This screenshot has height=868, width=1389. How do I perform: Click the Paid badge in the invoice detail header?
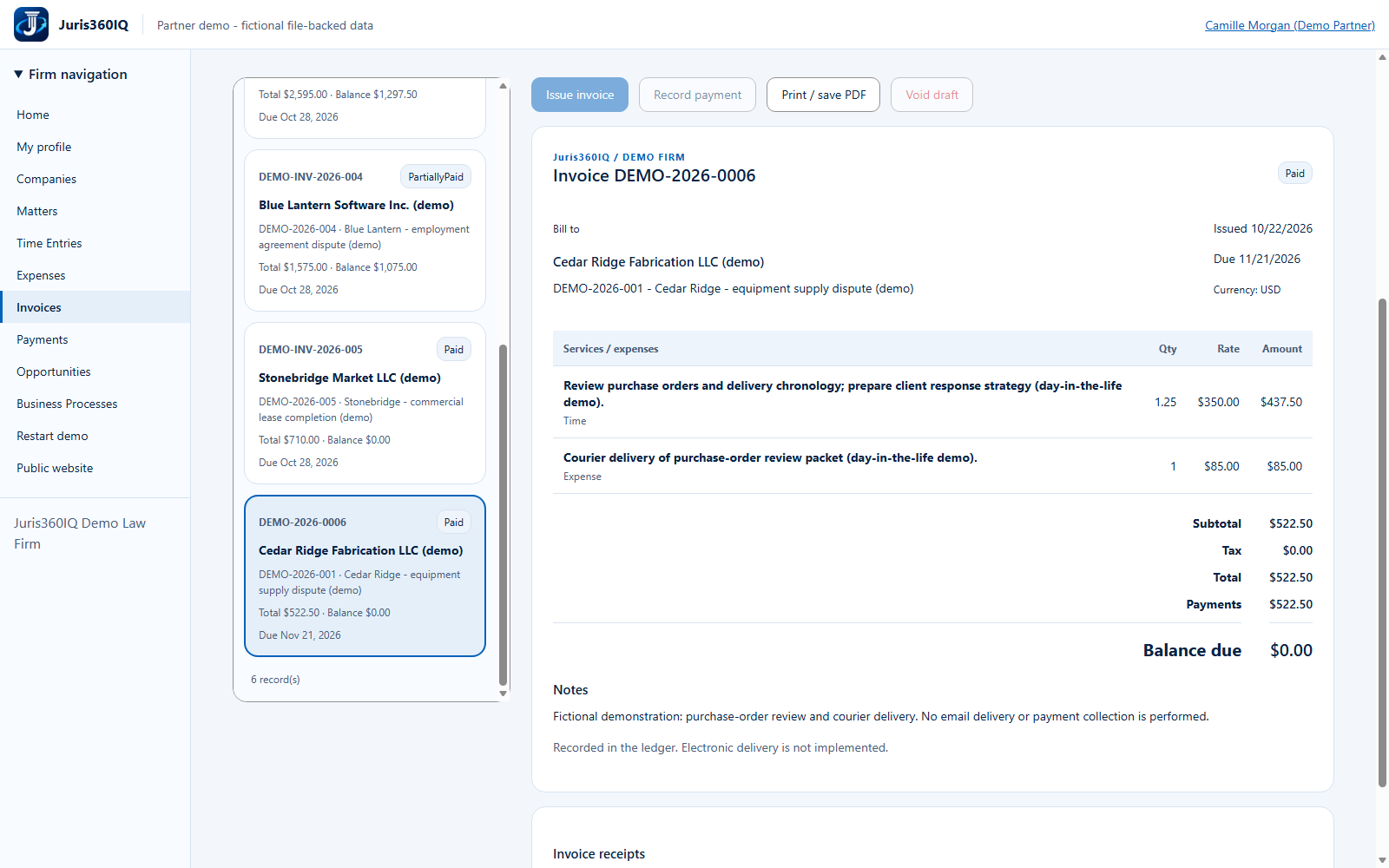(1294, 174)
